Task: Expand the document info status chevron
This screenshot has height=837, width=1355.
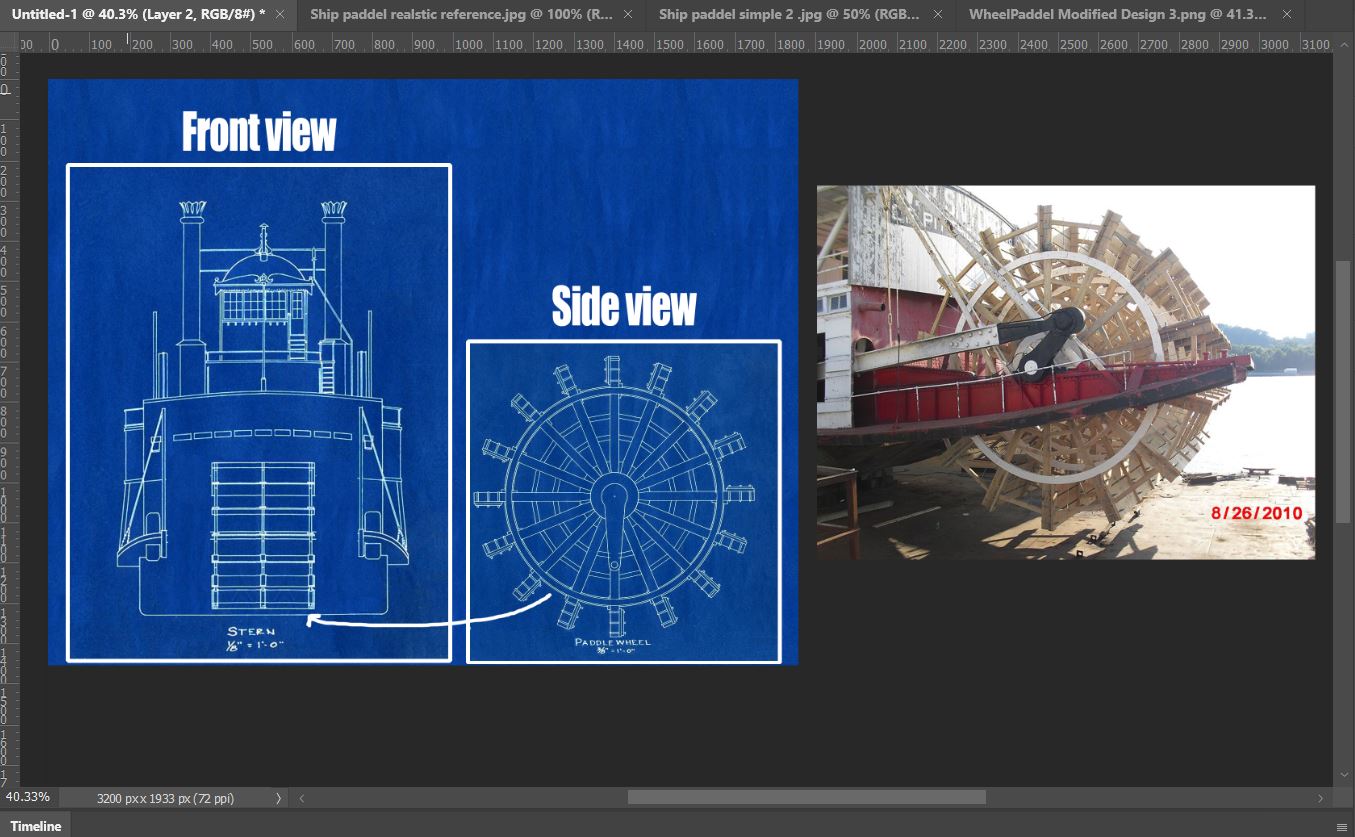Action: point(278,798)
